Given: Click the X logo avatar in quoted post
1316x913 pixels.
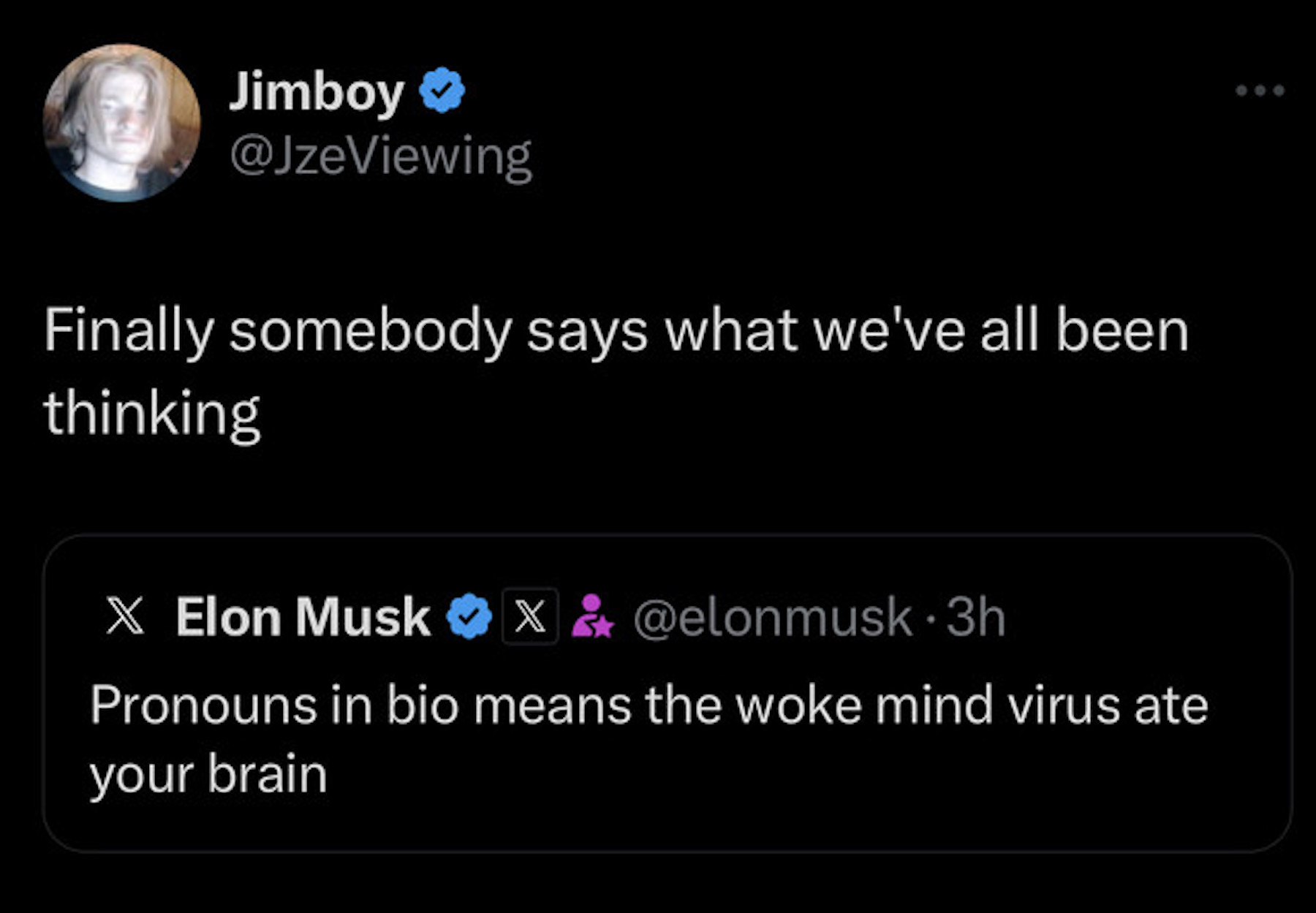Looking at the screenshot, I should [x=125, y=615].
